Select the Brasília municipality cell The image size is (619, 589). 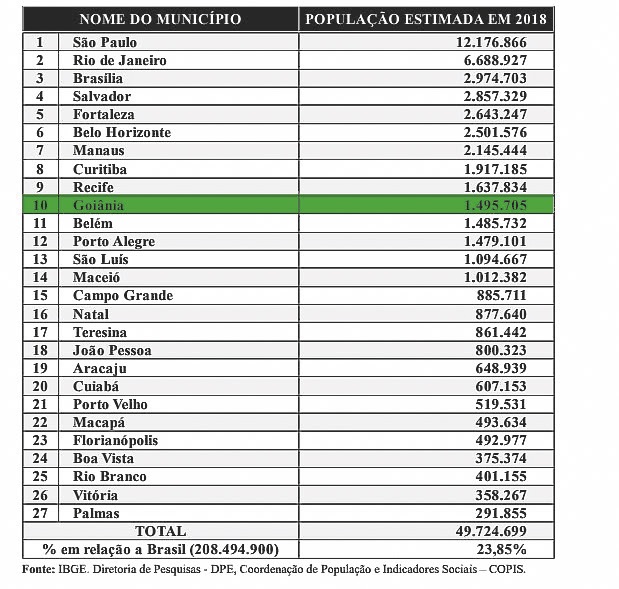pos(98,78)
